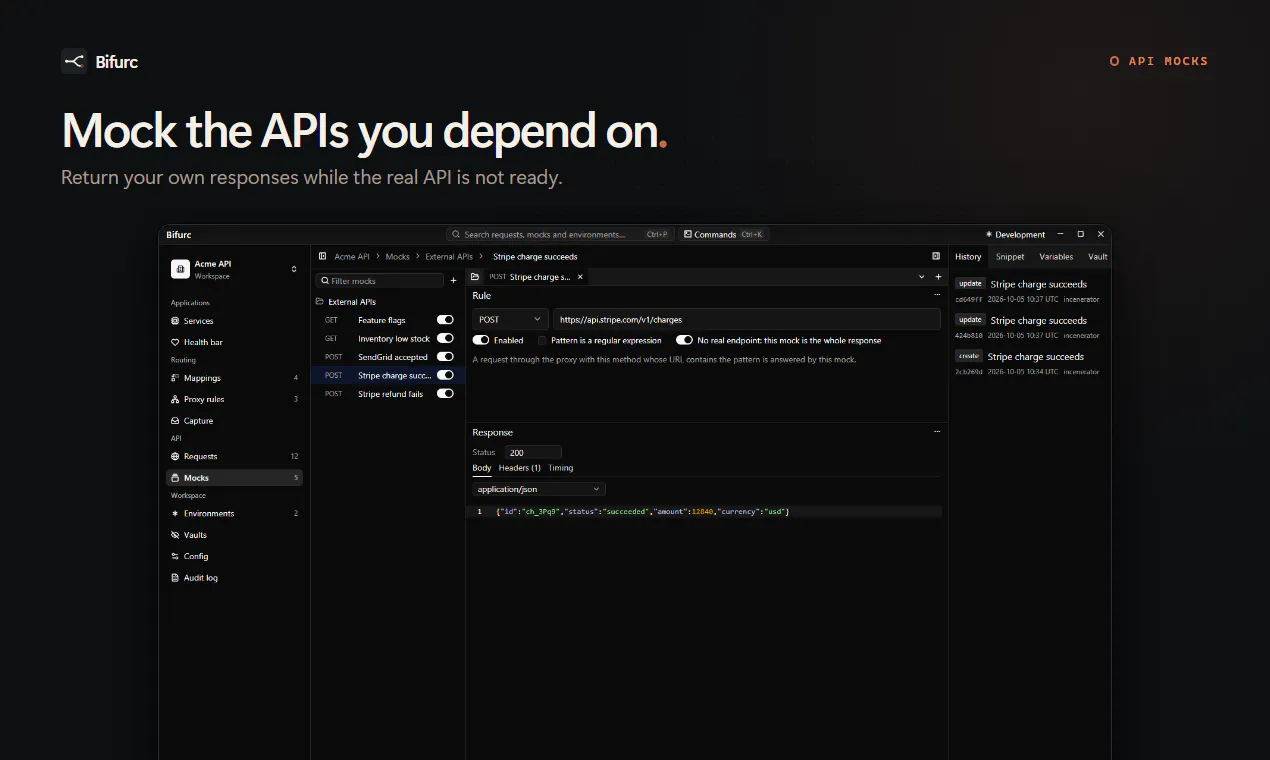
Task: Disable the Feature flags mock toggle
Action: coord(445,320)
